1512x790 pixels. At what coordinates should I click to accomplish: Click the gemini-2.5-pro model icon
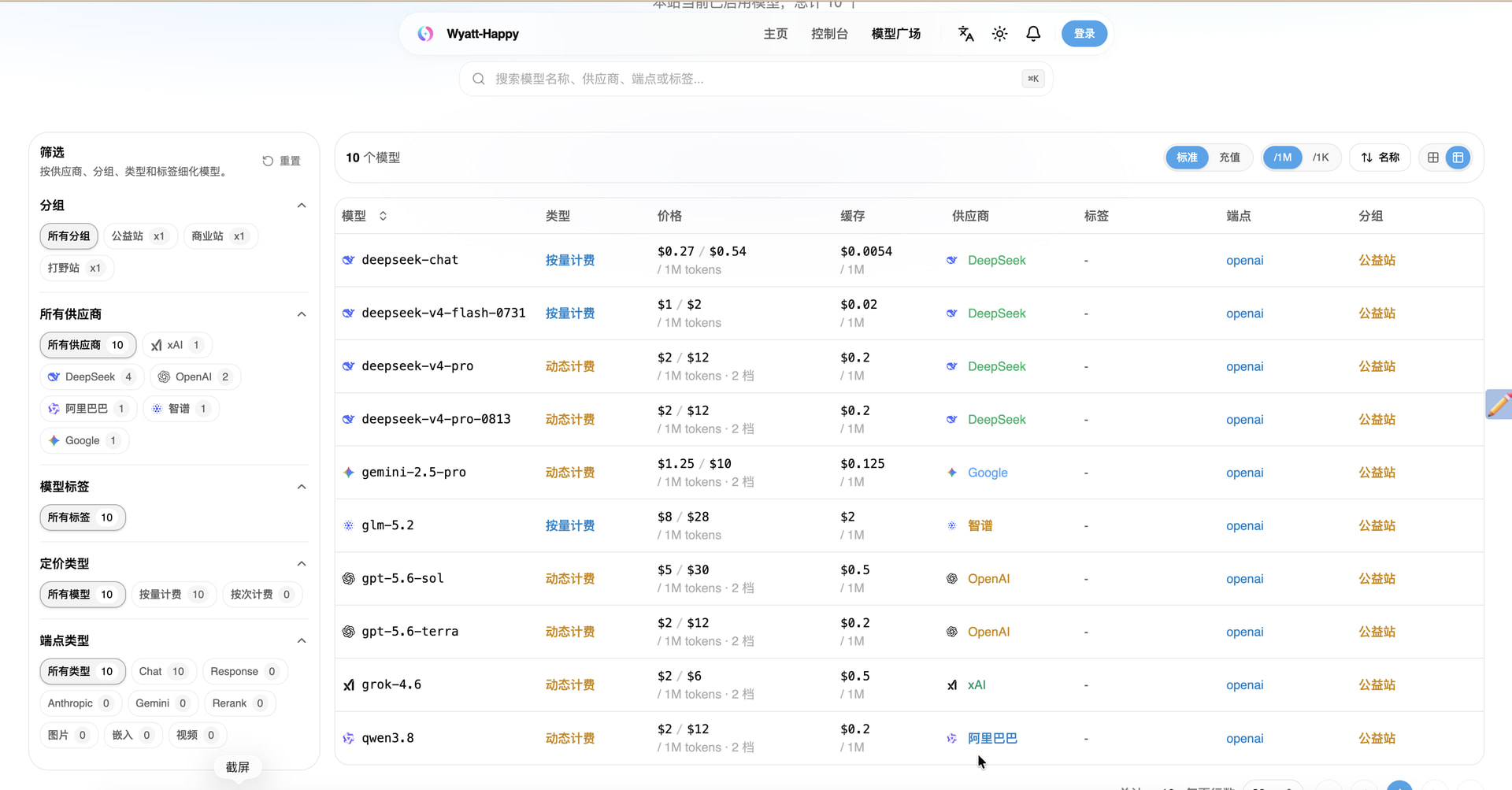[348, 473]
